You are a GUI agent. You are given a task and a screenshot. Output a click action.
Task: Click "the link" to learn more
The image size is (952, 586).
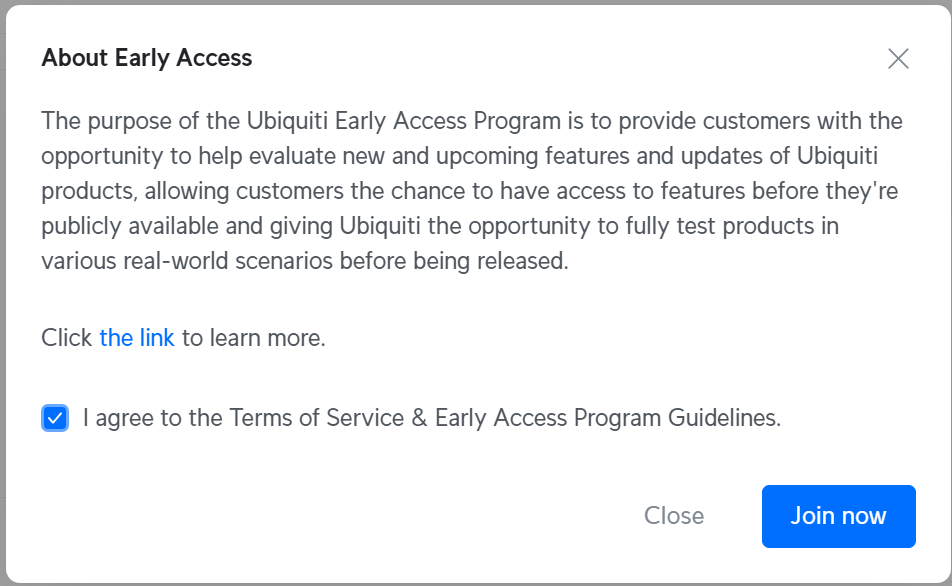(137, 338)
